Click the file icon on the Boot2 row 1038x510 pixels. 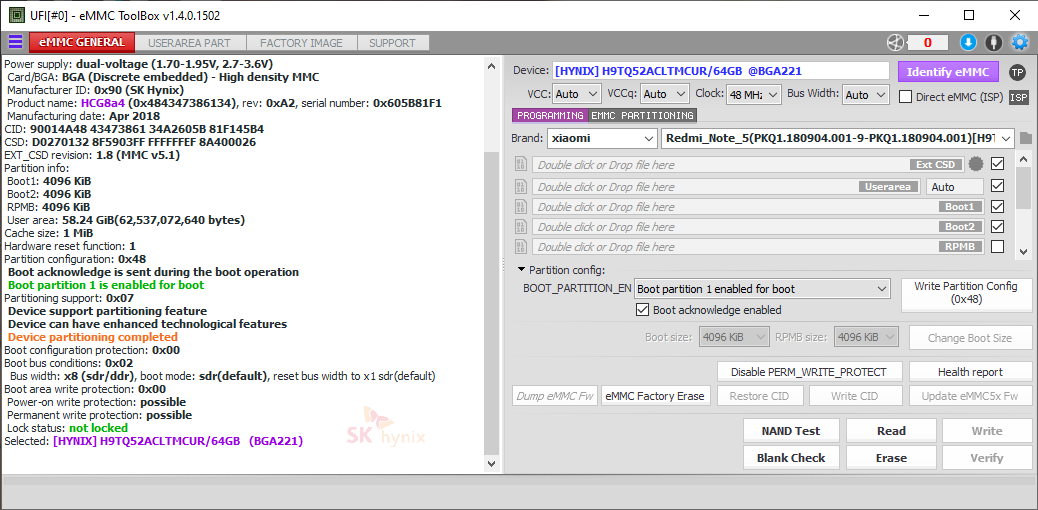tap(521, 227)
